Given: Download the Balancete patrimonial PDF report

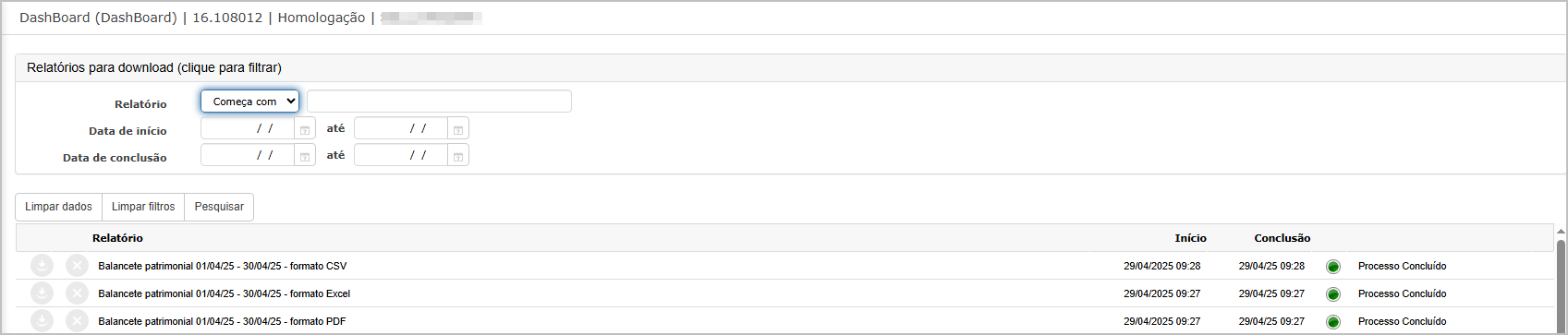Looking at the screenshot, I should [x=42, y=321].
